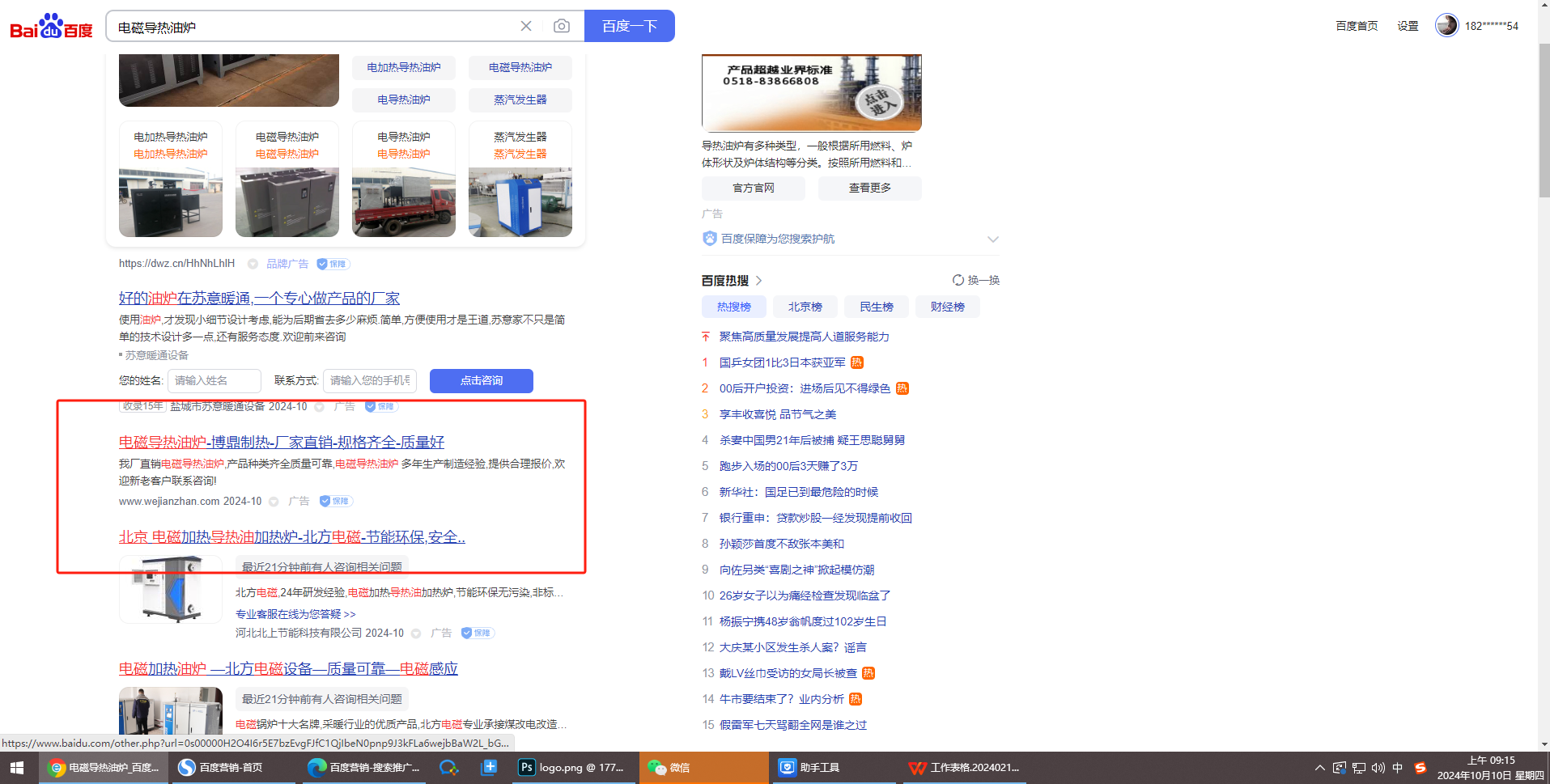The height and width of the screenshot is (784, 1550).
Task: Click the 官方官网 button
Action: coord(754,188)
